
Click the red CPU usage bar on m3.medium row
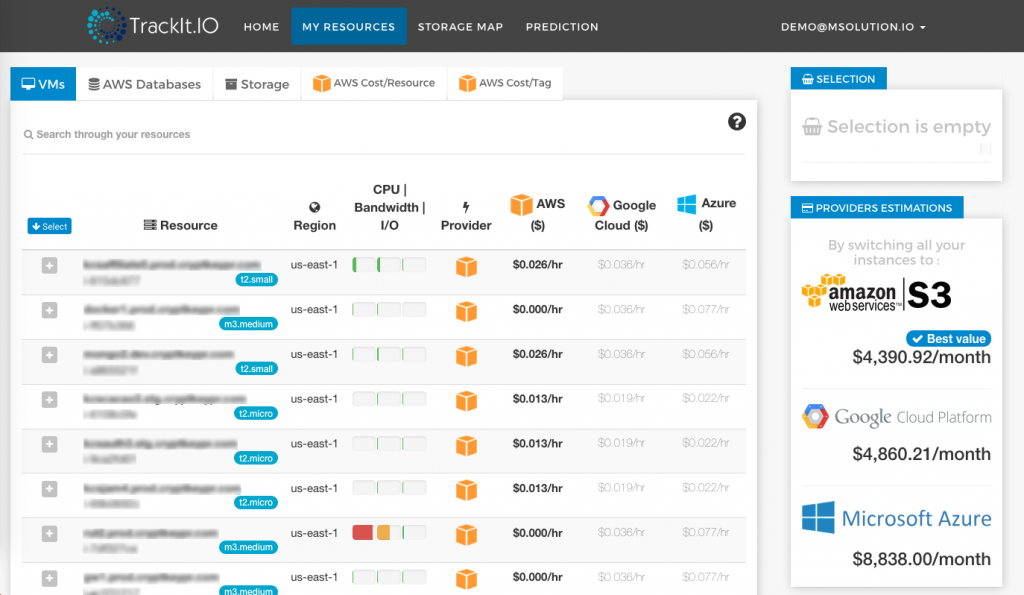363,533
